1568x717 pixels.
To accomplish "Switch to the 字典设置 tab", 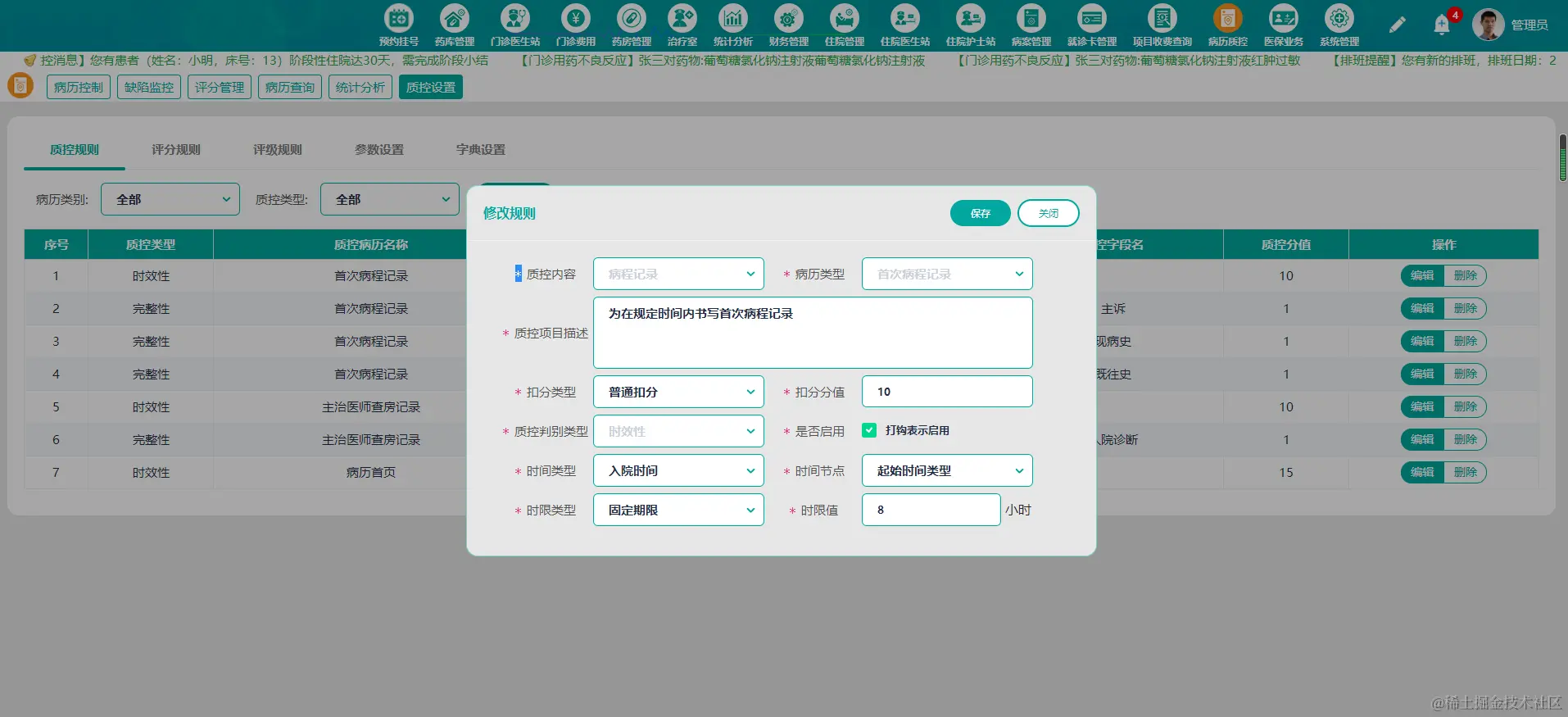I will [481, 150].
